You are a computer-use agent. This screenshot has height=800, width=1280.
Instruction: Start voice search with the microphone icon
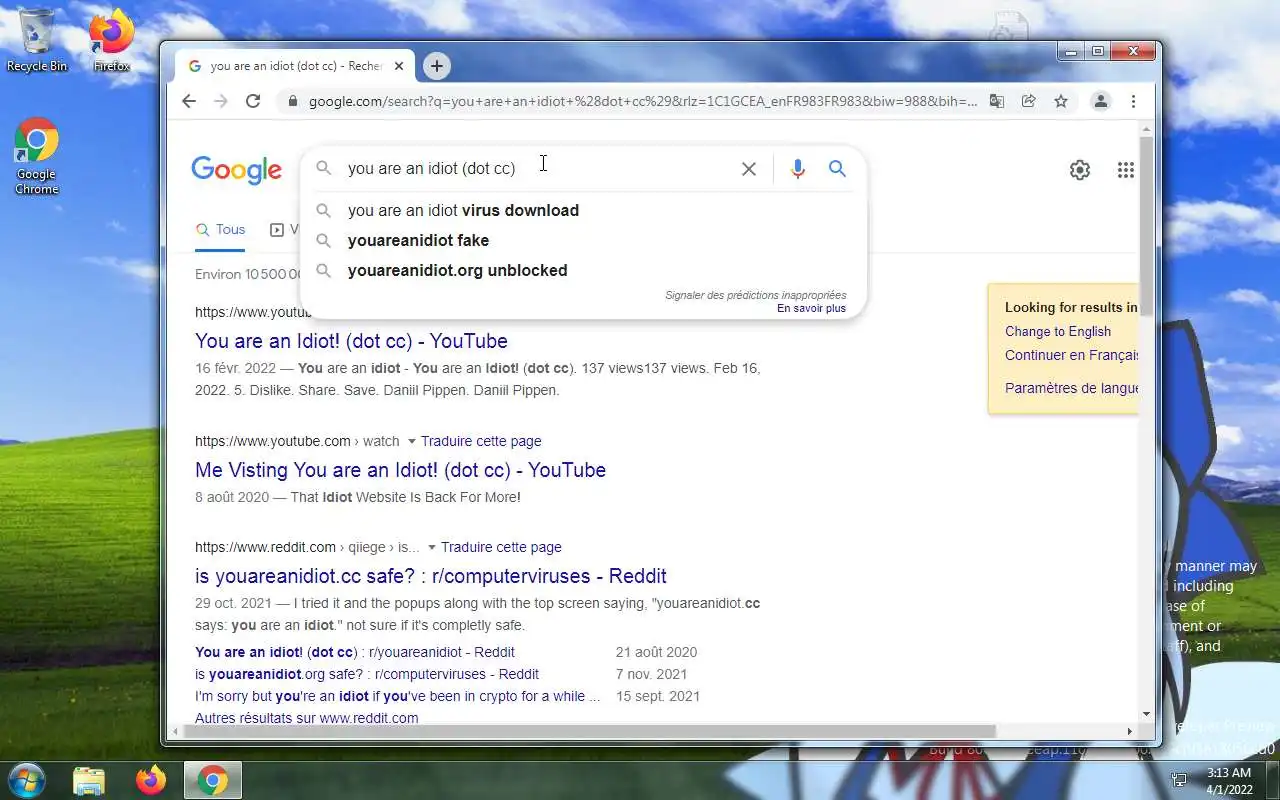point(797,169)
